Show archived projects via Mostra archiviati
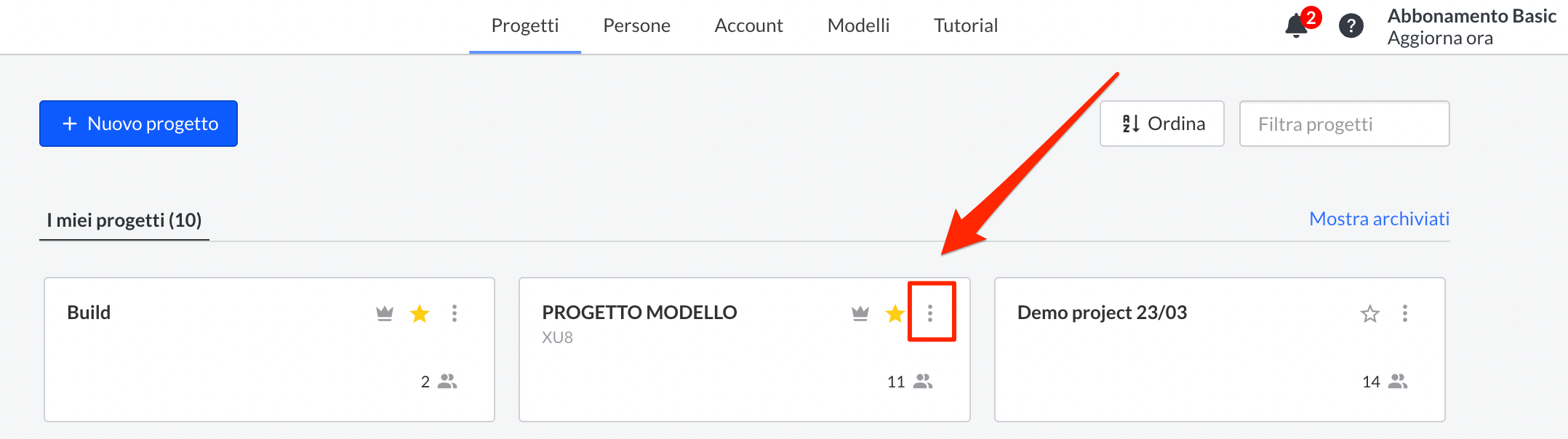The width and height of the screenshot is (1568, 439). pyautogui.click(x=1379, y=219)
